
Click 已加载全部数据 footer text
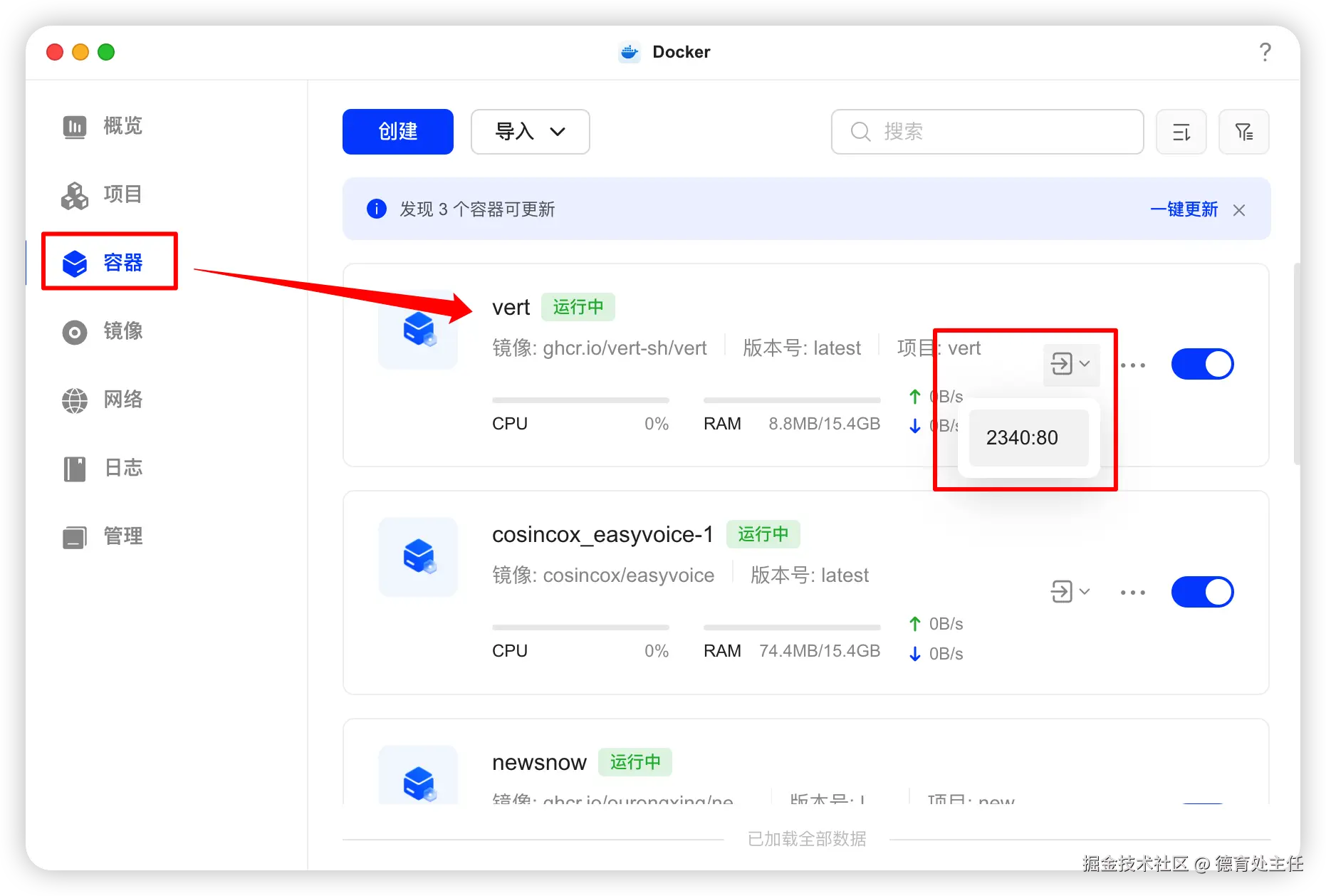pyautogui.click(x=807, y=839)
